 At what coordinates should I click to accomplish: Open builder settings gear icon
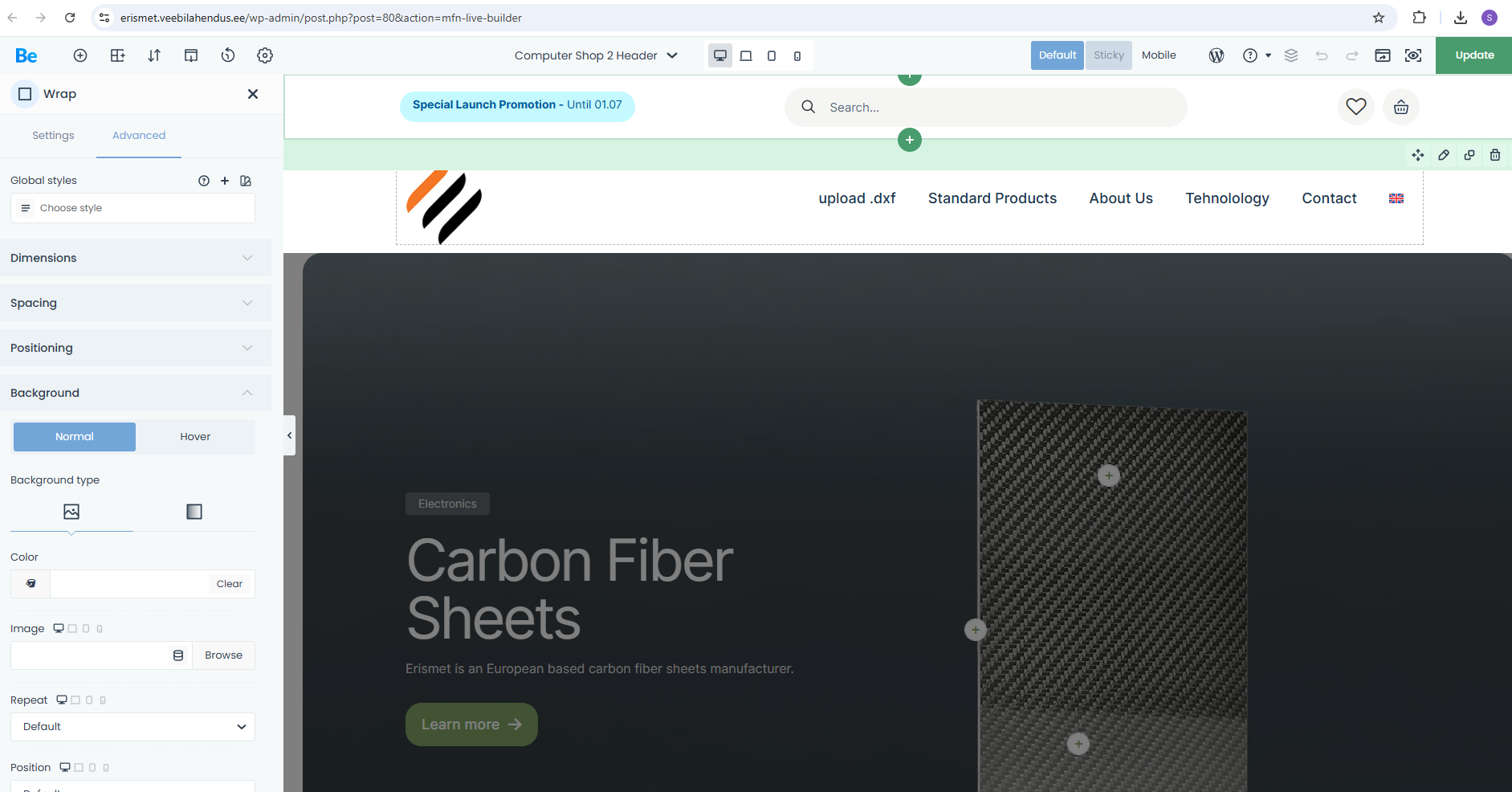click(265, 55)
